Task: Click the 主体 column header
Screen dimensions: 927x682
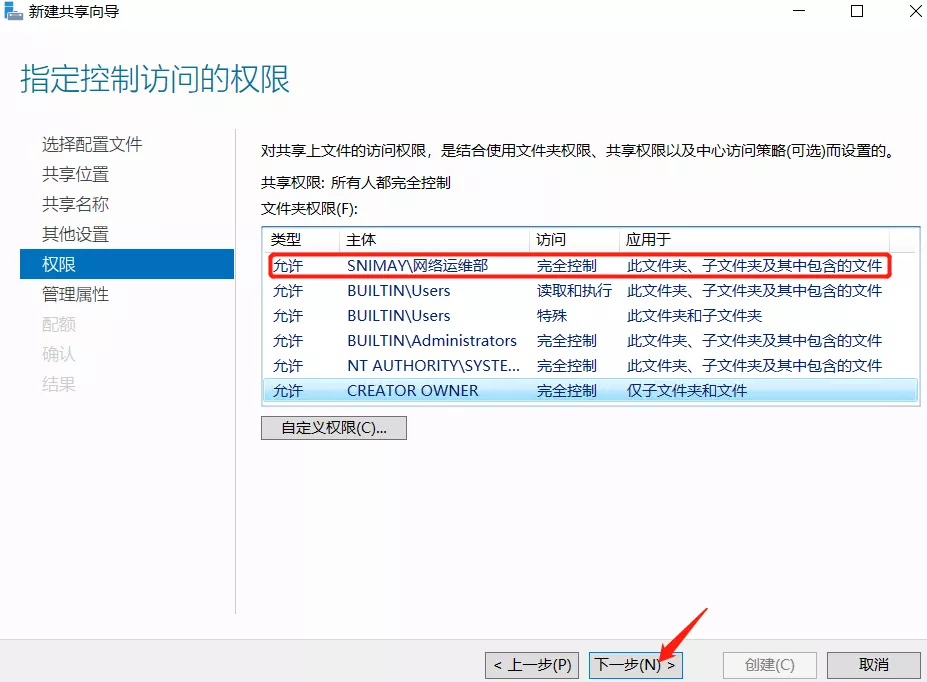Action: [x=361, y=240]
